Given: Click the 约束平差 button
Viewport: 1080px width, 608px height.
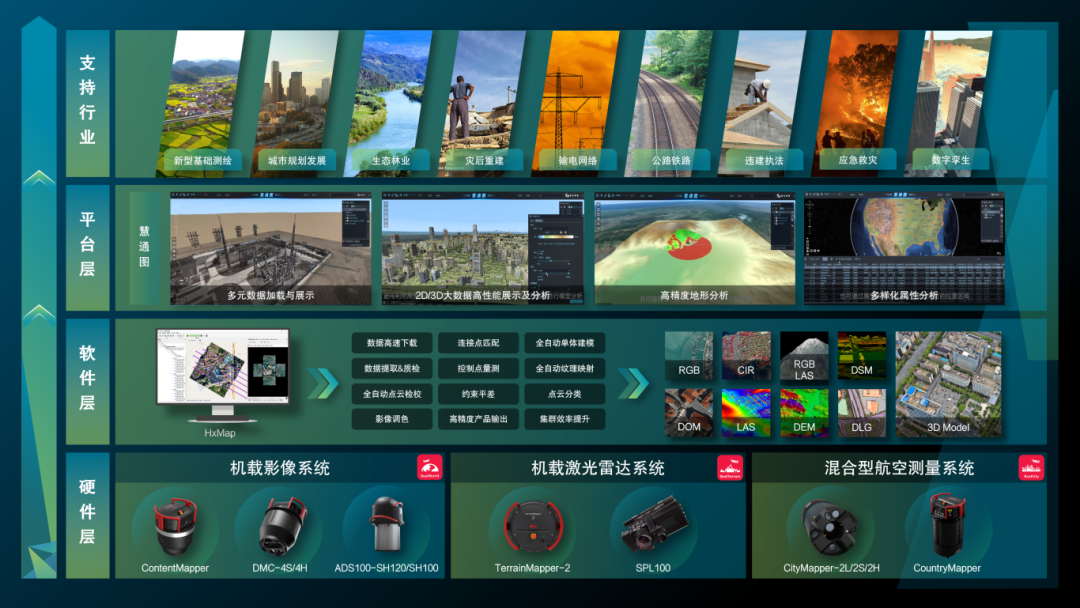Looking at the screenshot, I should pos(479,394).
